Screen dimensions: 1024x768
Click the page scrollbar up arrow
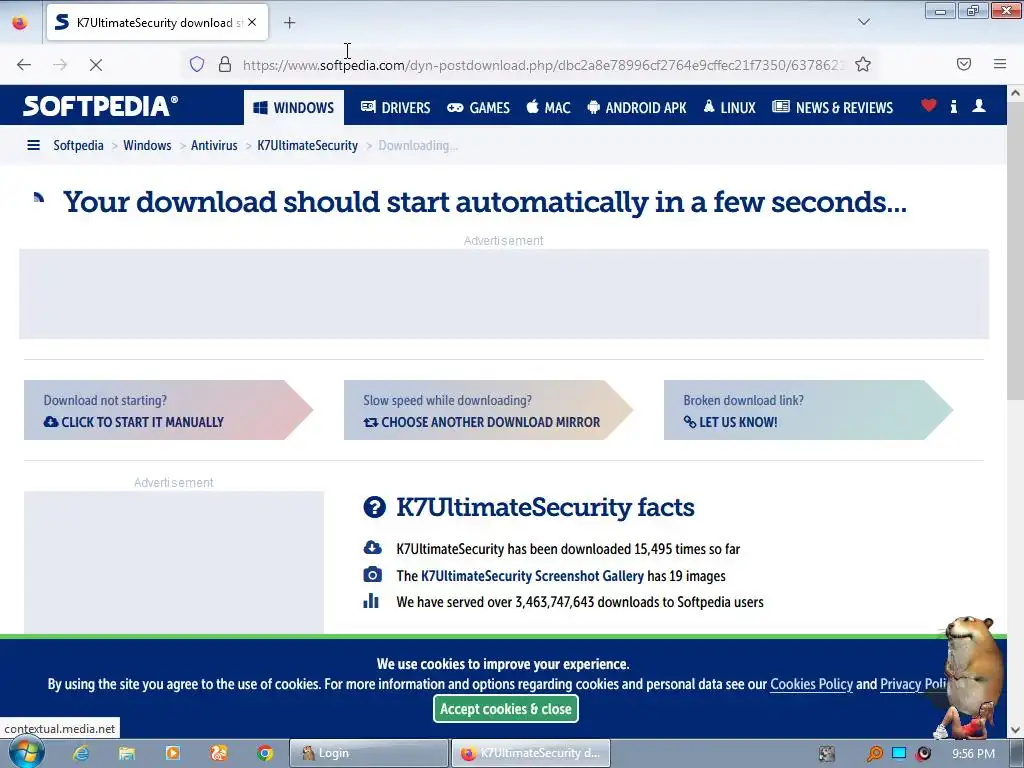[x=1016, y=93]
